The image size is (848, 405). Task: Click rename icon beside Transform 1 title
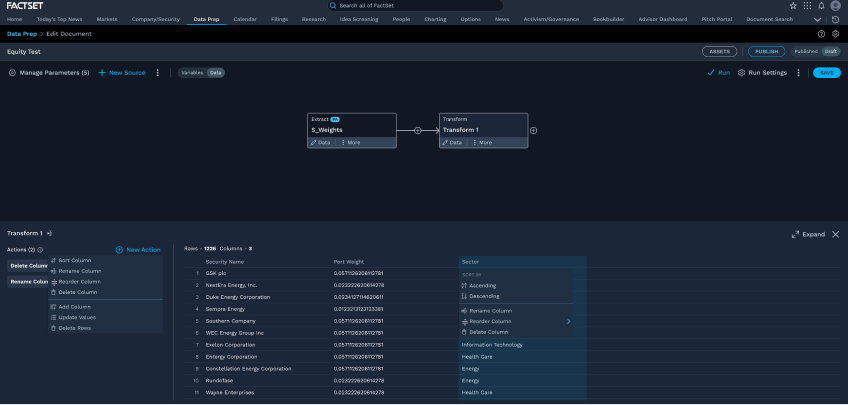(49, 234)
